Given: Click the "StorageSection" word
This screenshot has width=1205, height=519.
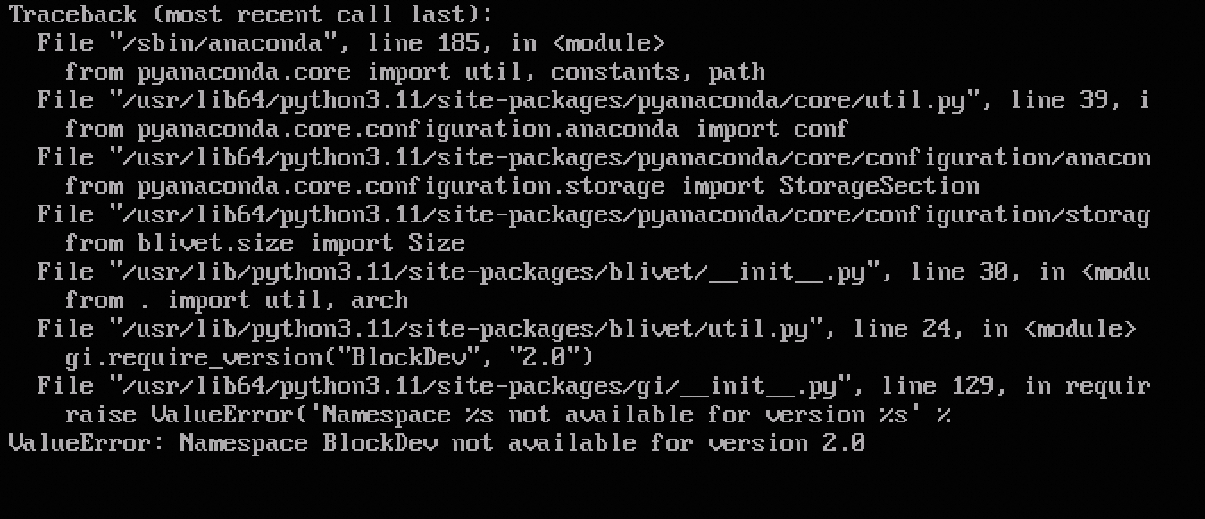Looking at the screenshot, I should coord(879,186).
